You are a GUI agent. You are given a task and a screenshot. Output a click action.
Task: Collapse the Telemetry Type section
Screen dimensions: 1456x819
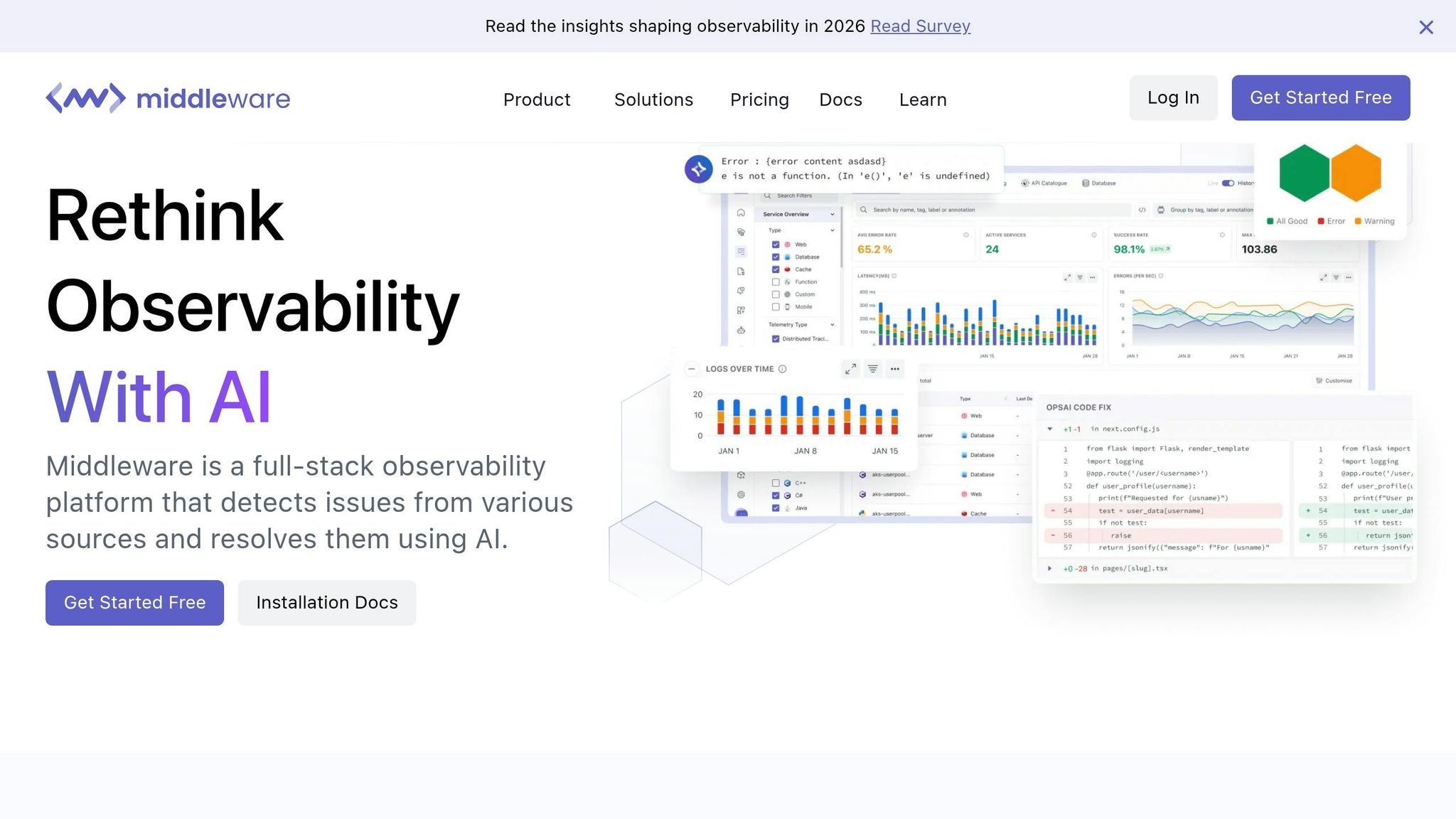pos(832,325)
